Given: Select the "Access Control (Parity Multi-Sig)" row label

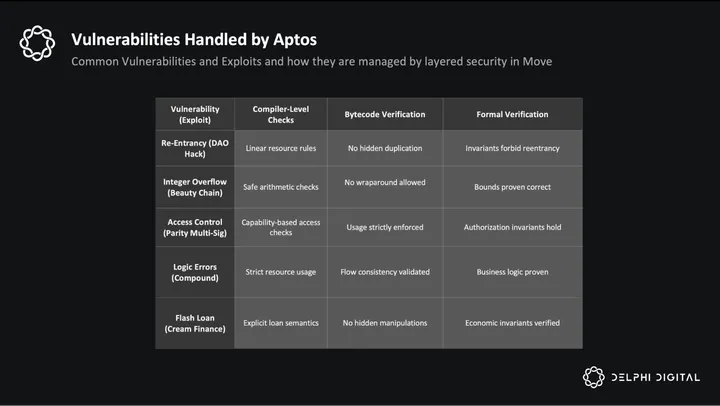Looking at the screenshot, I should [x=195, y=228].
